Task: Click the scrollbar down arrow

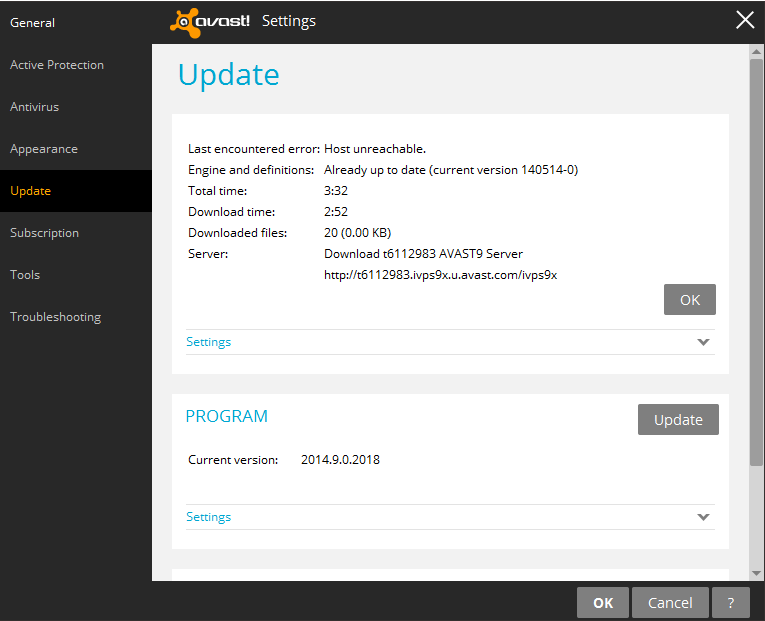Action: [756, 574]
